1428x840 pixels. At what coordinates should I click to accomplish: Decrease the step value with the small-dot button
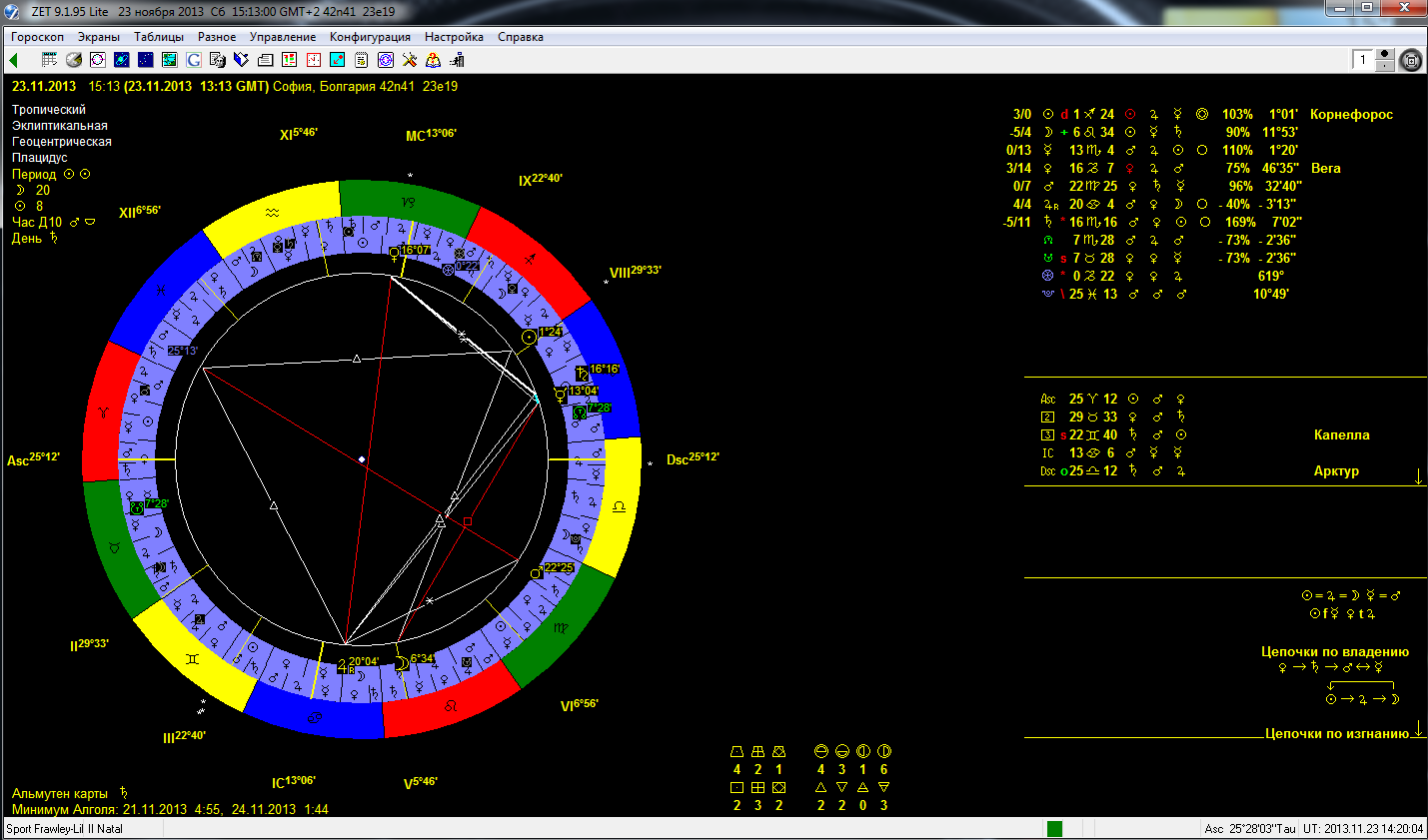click(1385, 66)
